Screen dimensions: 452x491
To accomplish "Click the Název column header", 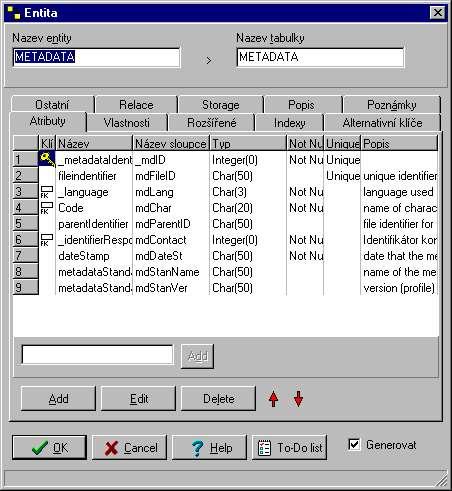I will [94, 143].
